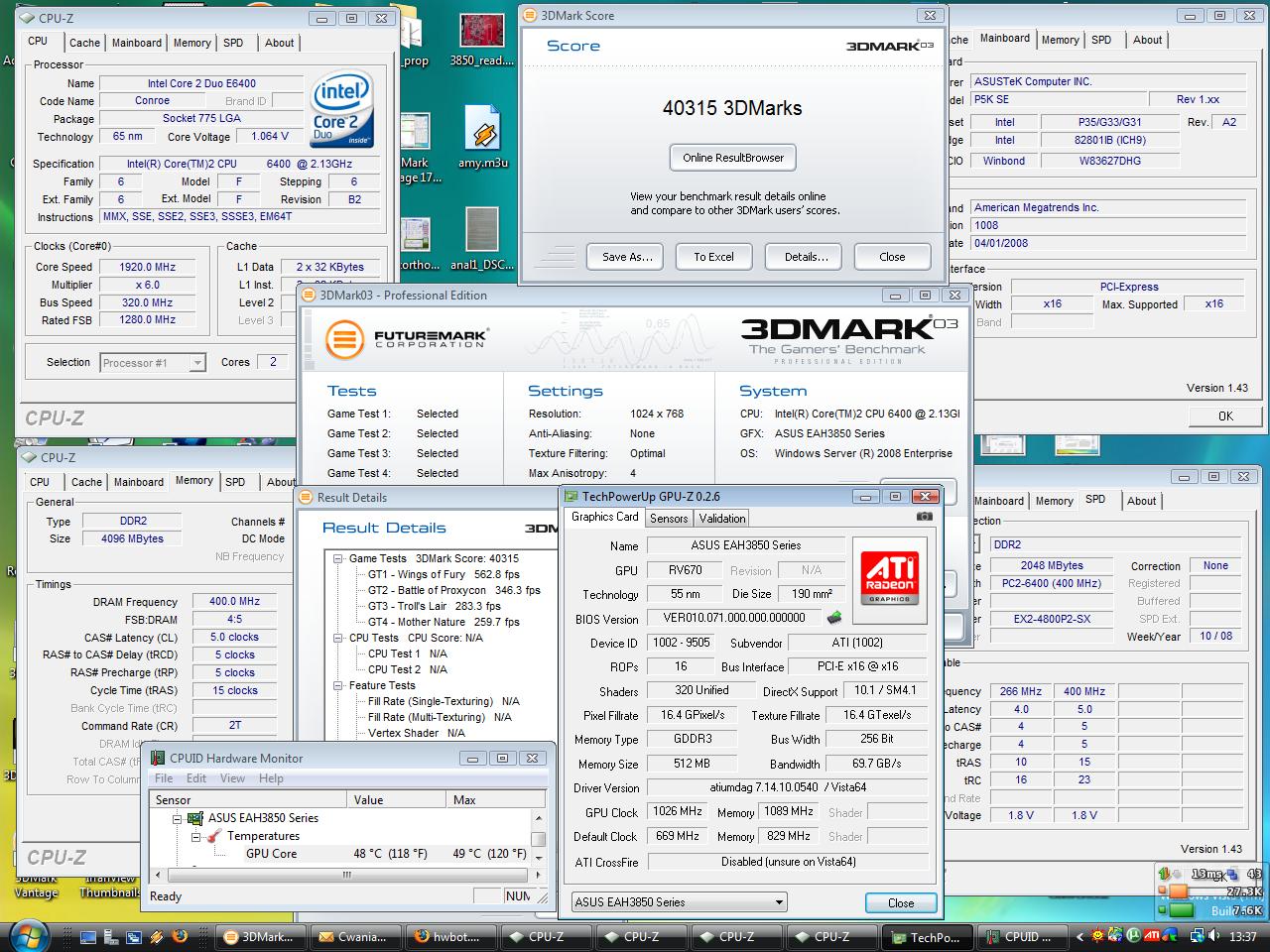This screenshot has width=1270, height=952.
Task: Open the Mainboard tab in the top-left CPU-Z window
Action: pos(136,43)
